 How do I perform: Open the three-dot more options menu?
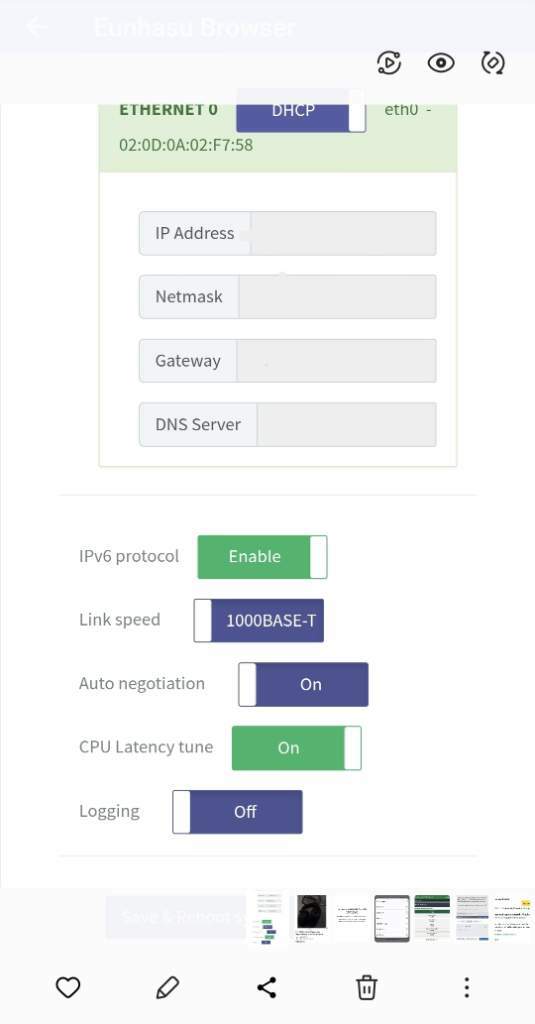point(466,987)
